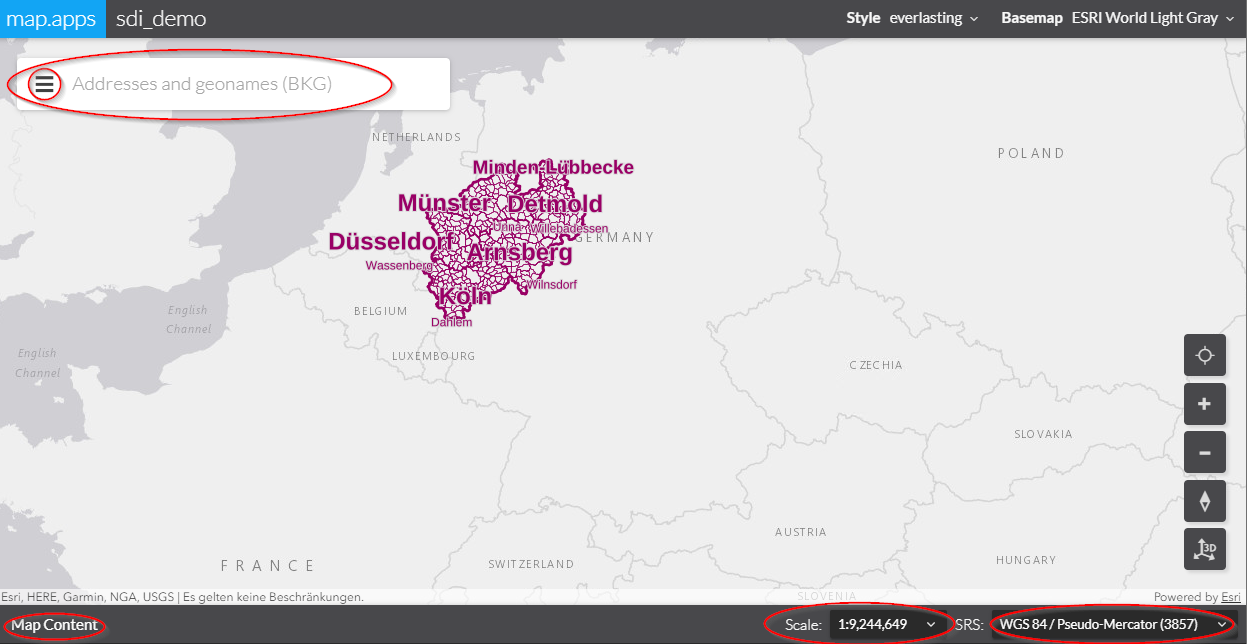Reset map orientation with compass icon
Viewport: 1247px width, 644px height.
point(1204,501)
